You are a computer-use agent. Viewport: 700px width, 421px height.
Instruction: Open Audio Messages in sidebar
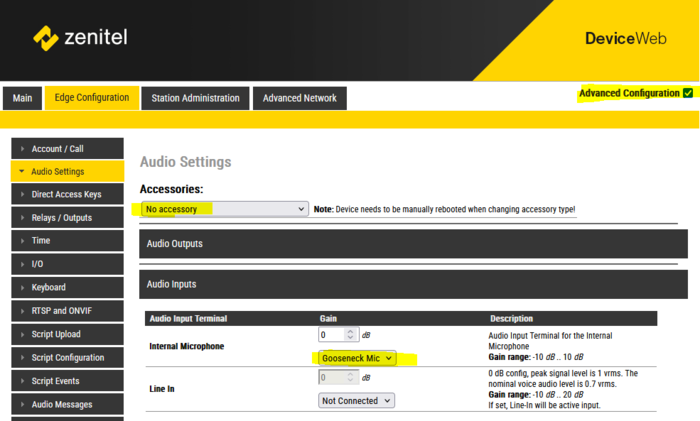(66, 404)
